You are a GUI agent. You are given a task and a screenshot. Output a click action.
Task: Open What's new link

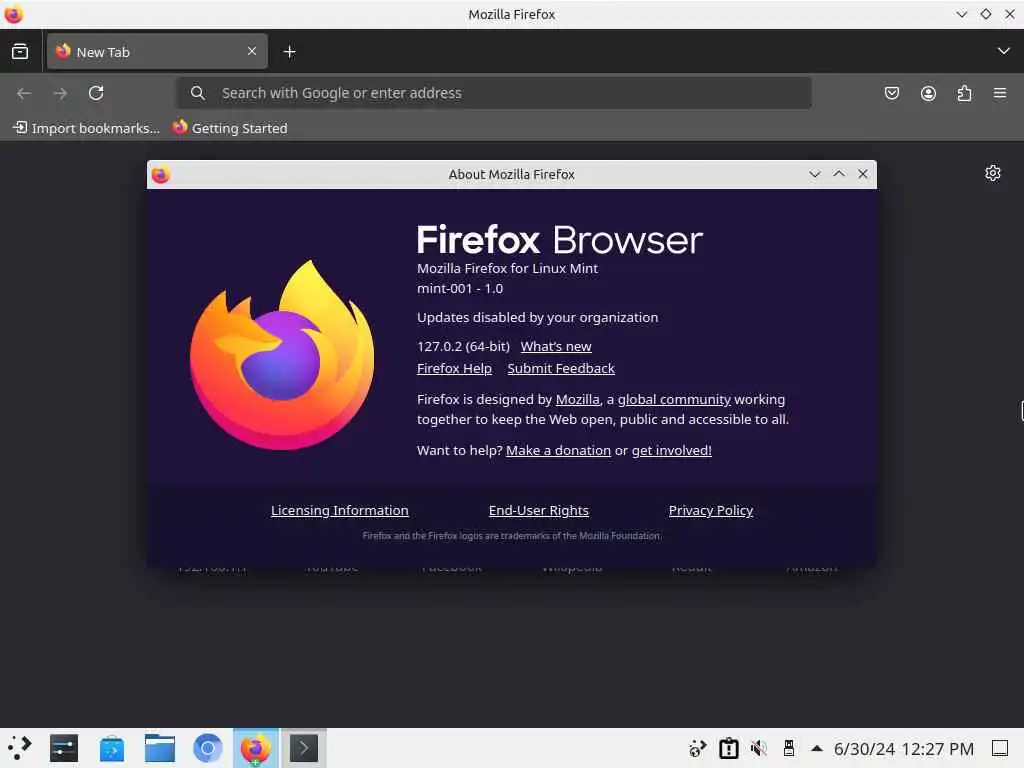[556, 346]
